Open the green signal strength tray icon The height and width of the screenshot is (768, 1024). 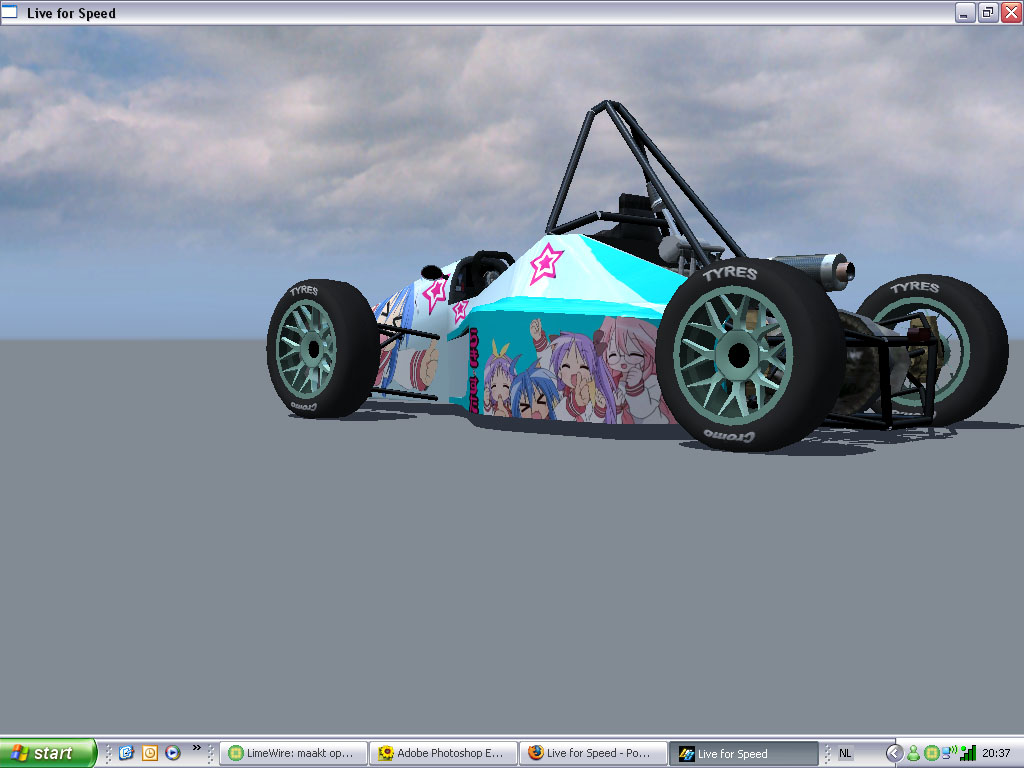(x=968, y=754)
